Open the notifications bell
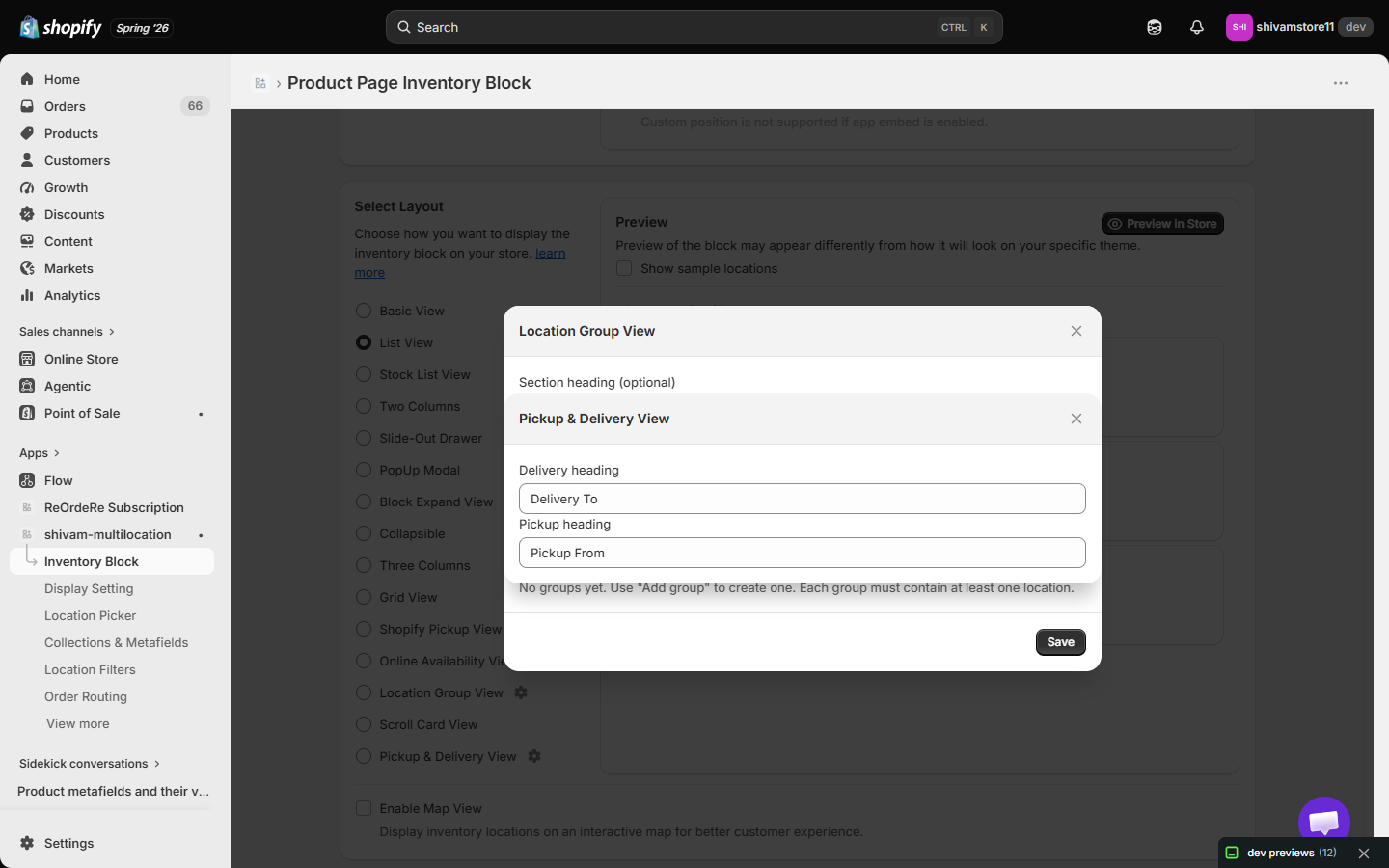 1197,27
